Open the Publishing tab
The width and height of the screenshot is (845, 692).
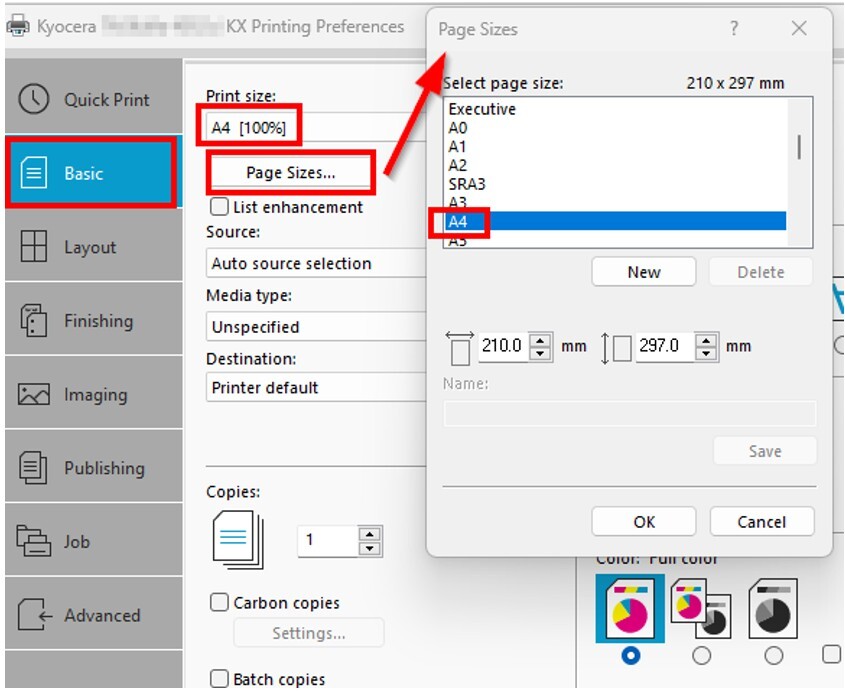click(x=94, y=467)
